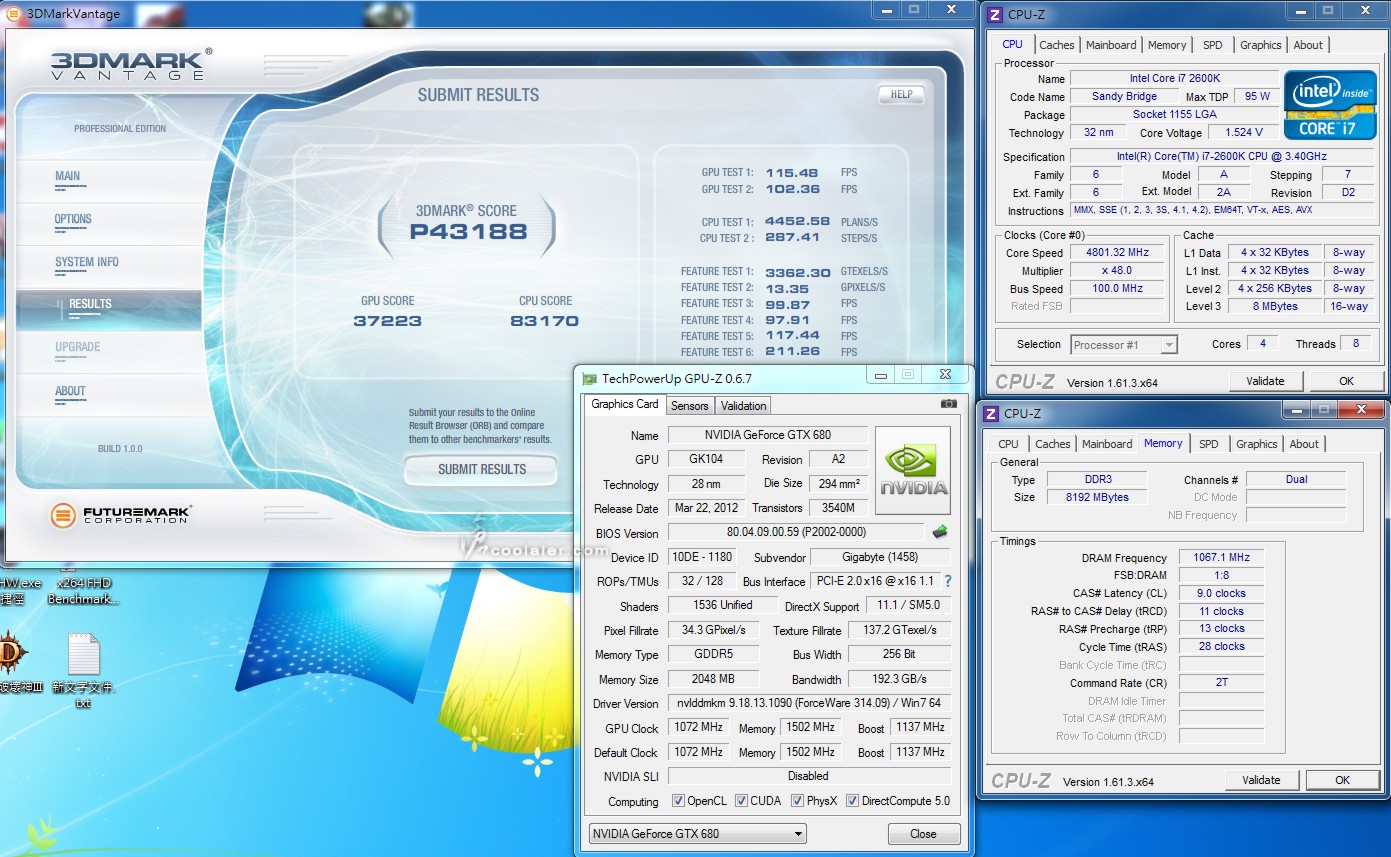Select SYSTEM INFO in 3DMark sidebar
1391x857 pixels.
tap(87, 262)
